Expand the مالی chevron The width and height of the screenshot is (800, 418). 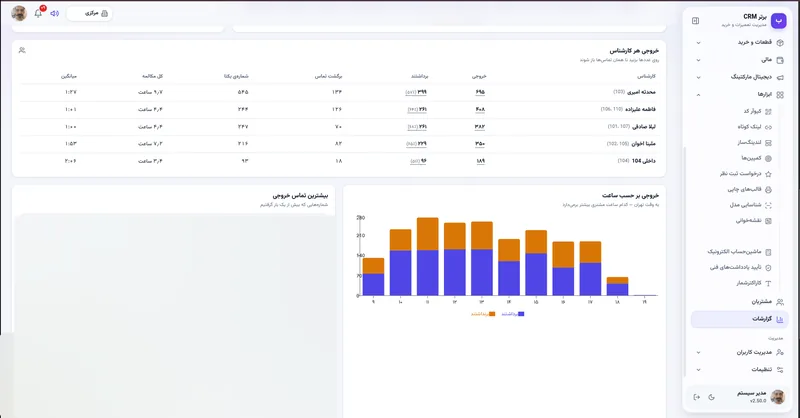[x=698, y=60]
